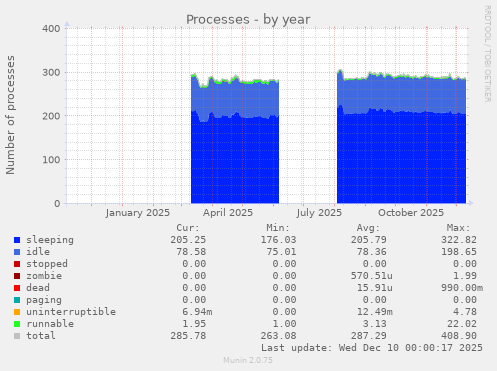The height and width of the screenshot is (371, 497).
Task: Click the 'Processes - by year' title
Action: [x=248, y=20]
